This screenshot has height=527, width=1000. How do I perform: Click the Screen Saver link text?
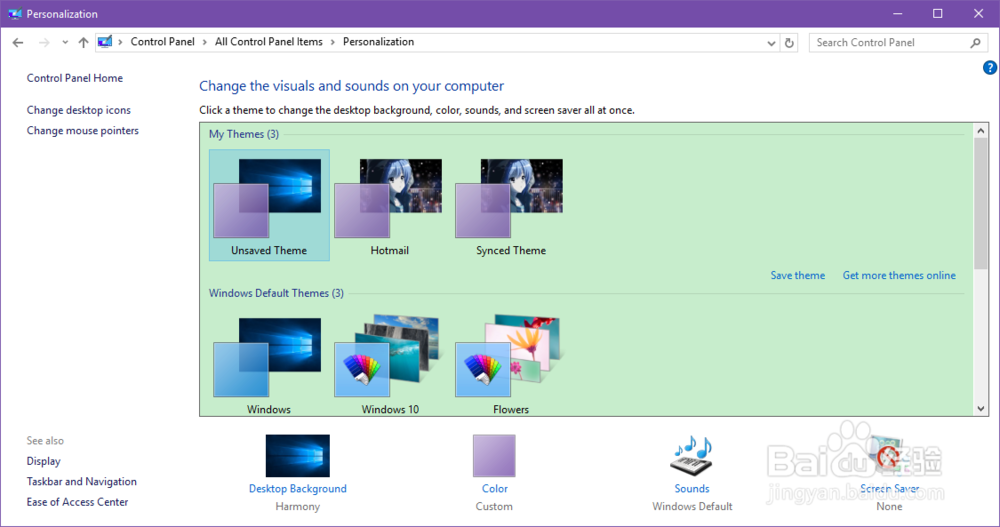(889, 488)
